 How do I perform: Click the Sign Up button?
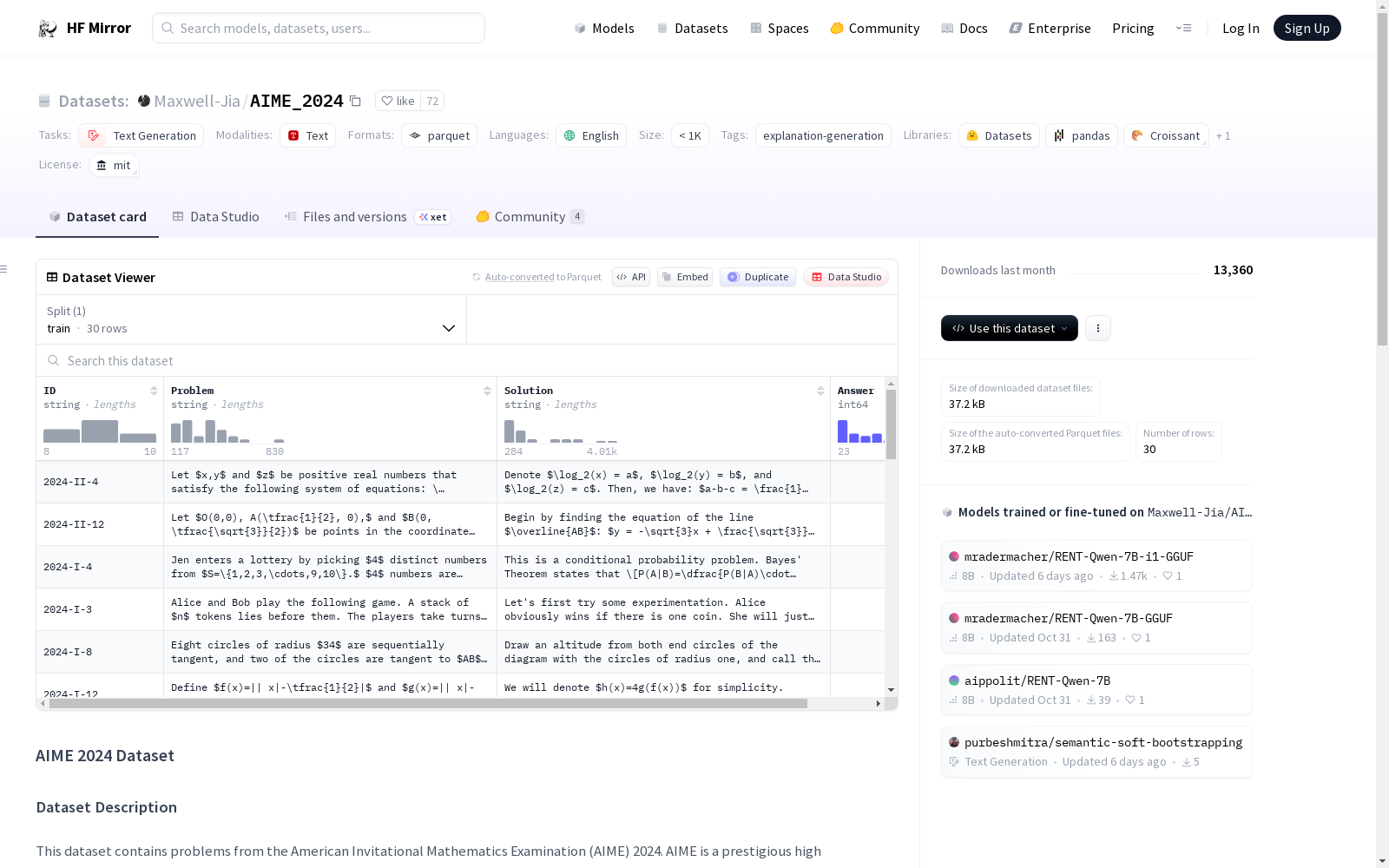coord(1307,28)
